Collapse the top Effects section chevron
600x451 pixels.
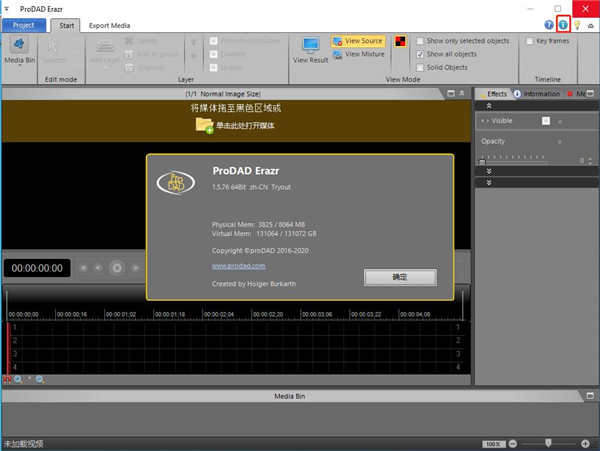[x=487, y=105]
